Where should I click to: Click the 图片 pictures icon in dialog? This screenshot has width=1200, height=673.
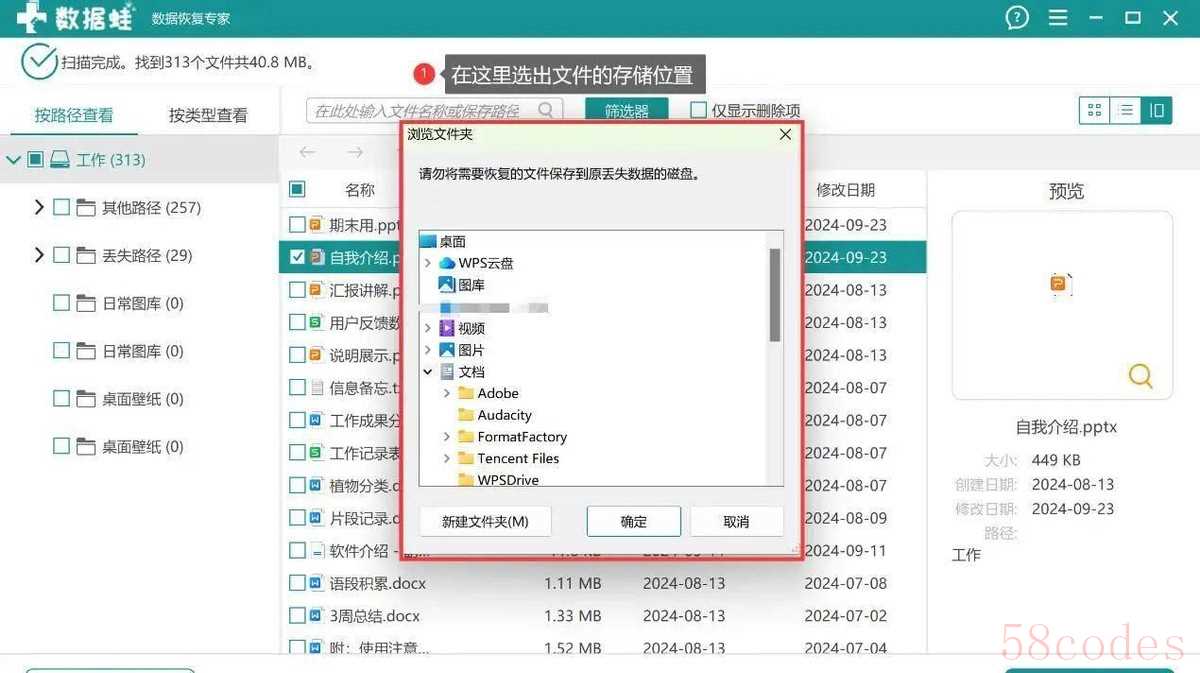pyautogui.click(x=446, y=350)
